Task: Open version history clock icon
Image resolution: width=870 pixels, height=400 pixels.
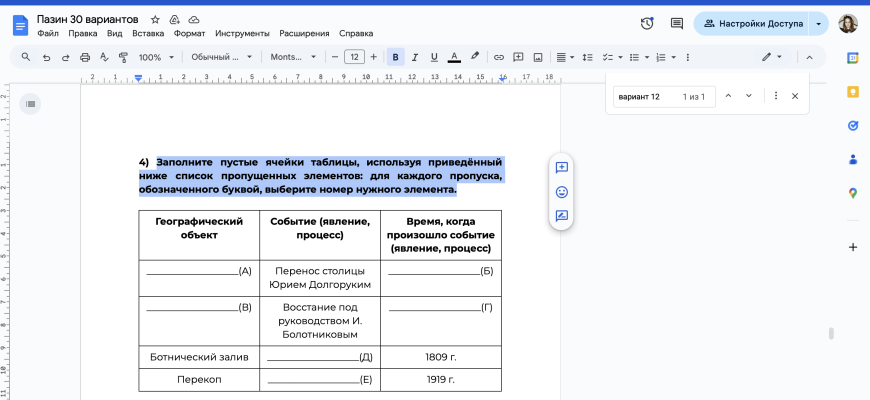Action: pyautogui.click(x=647, y=23)
